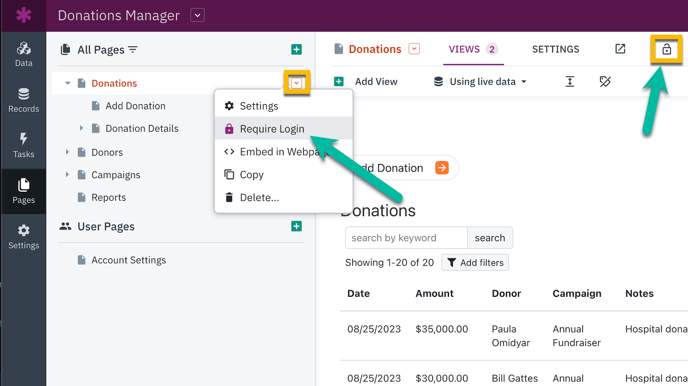Select the Campaigns page

[115, 175]
